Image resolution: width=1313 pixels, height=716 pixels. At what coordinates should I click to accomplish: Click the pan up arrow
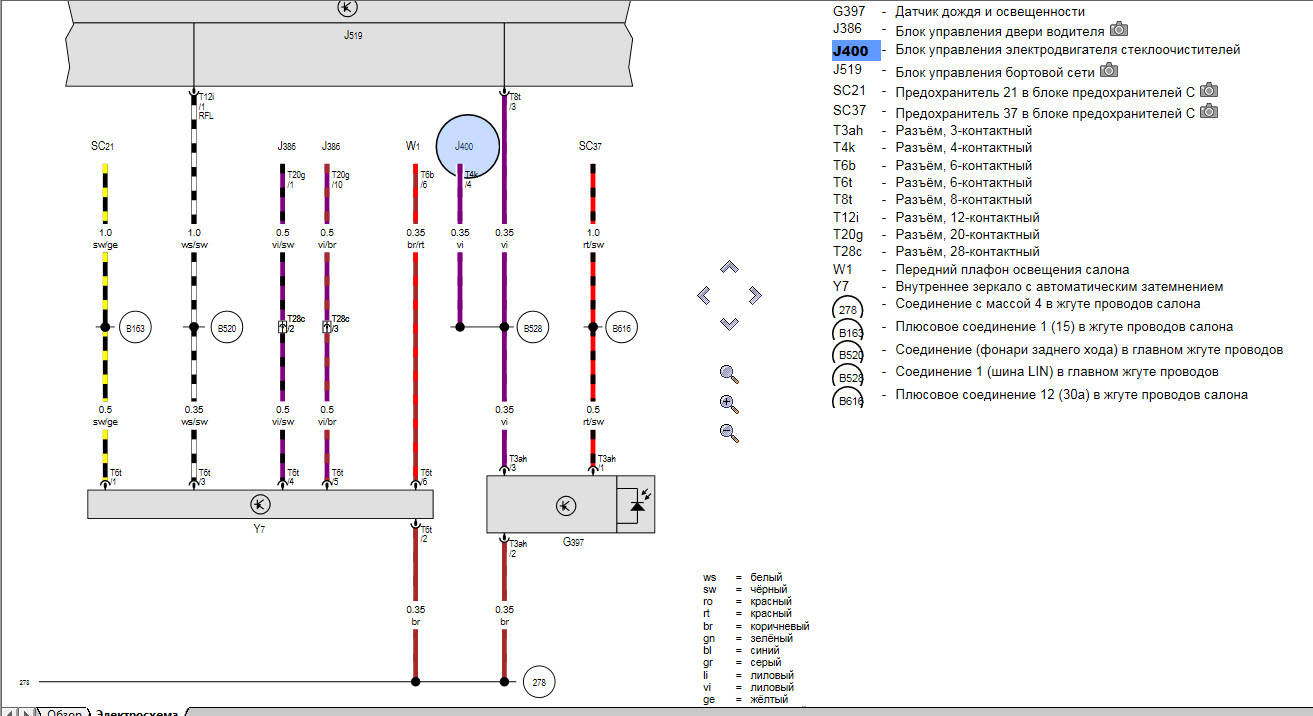point(730,267)
